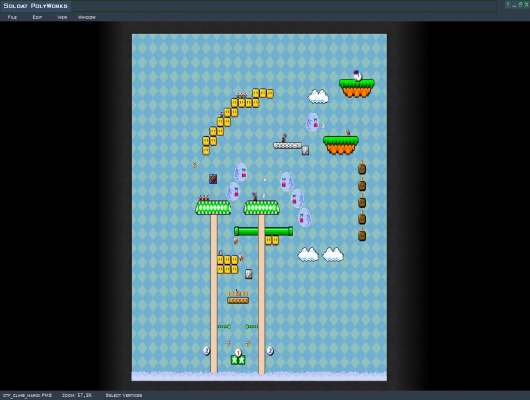Click the Select Vertices status text
Image resolution: width=530 pixels, height=400 pixels.
(124, 395)
